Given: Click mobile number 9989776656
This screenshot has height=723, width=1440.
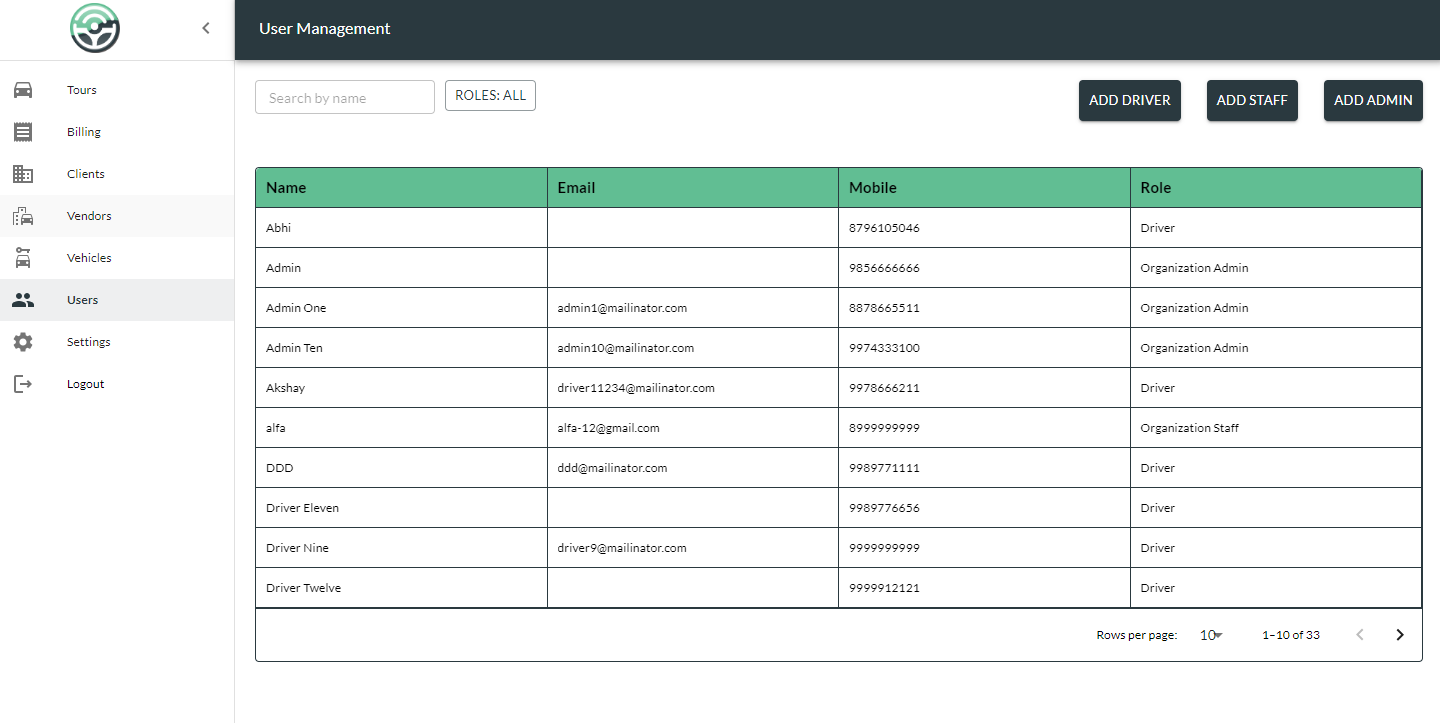Looking at the screenshot, I should click(x=884, y=508).
